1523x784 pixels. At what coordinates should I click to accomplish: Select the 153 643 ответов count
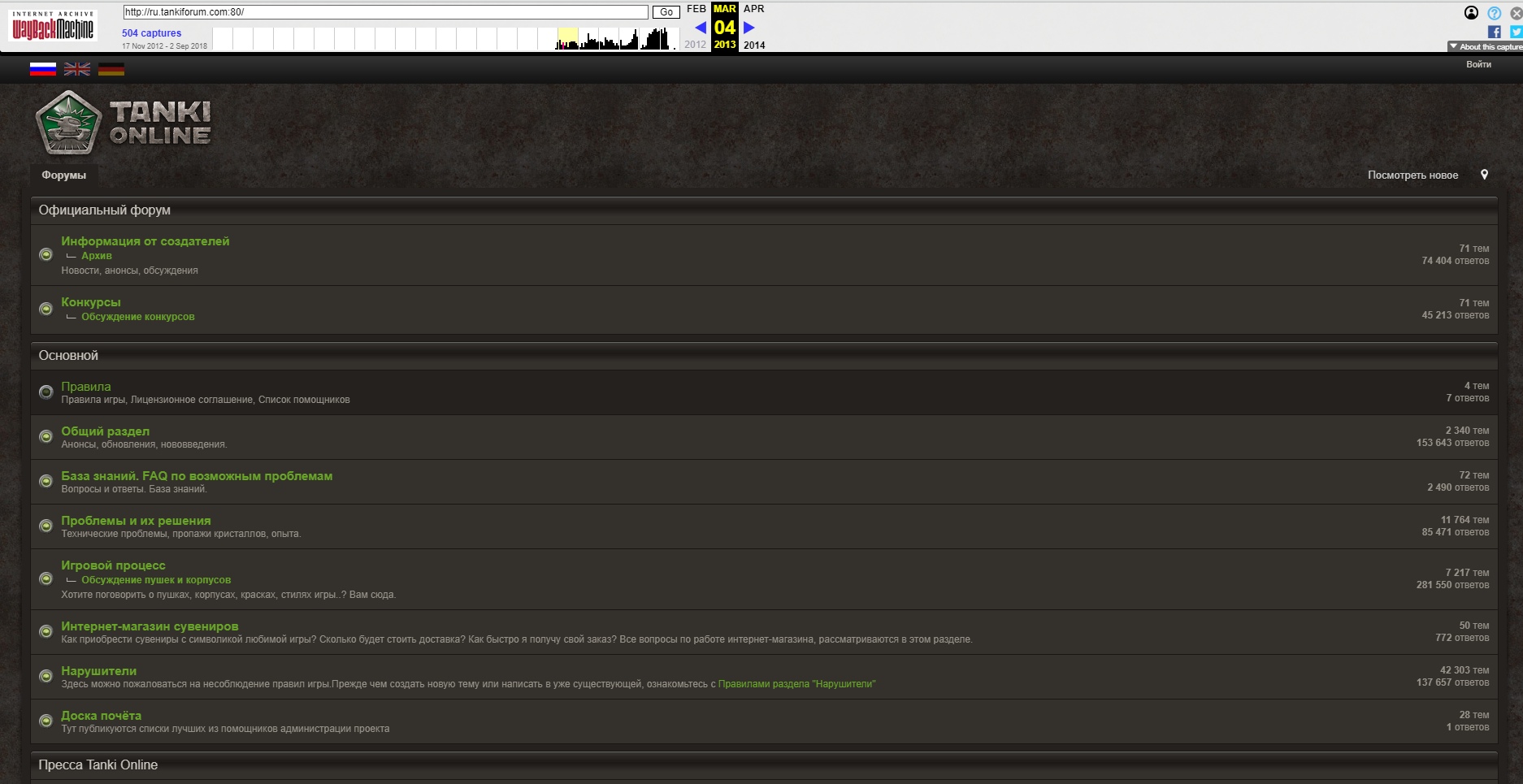point(1452,443)
